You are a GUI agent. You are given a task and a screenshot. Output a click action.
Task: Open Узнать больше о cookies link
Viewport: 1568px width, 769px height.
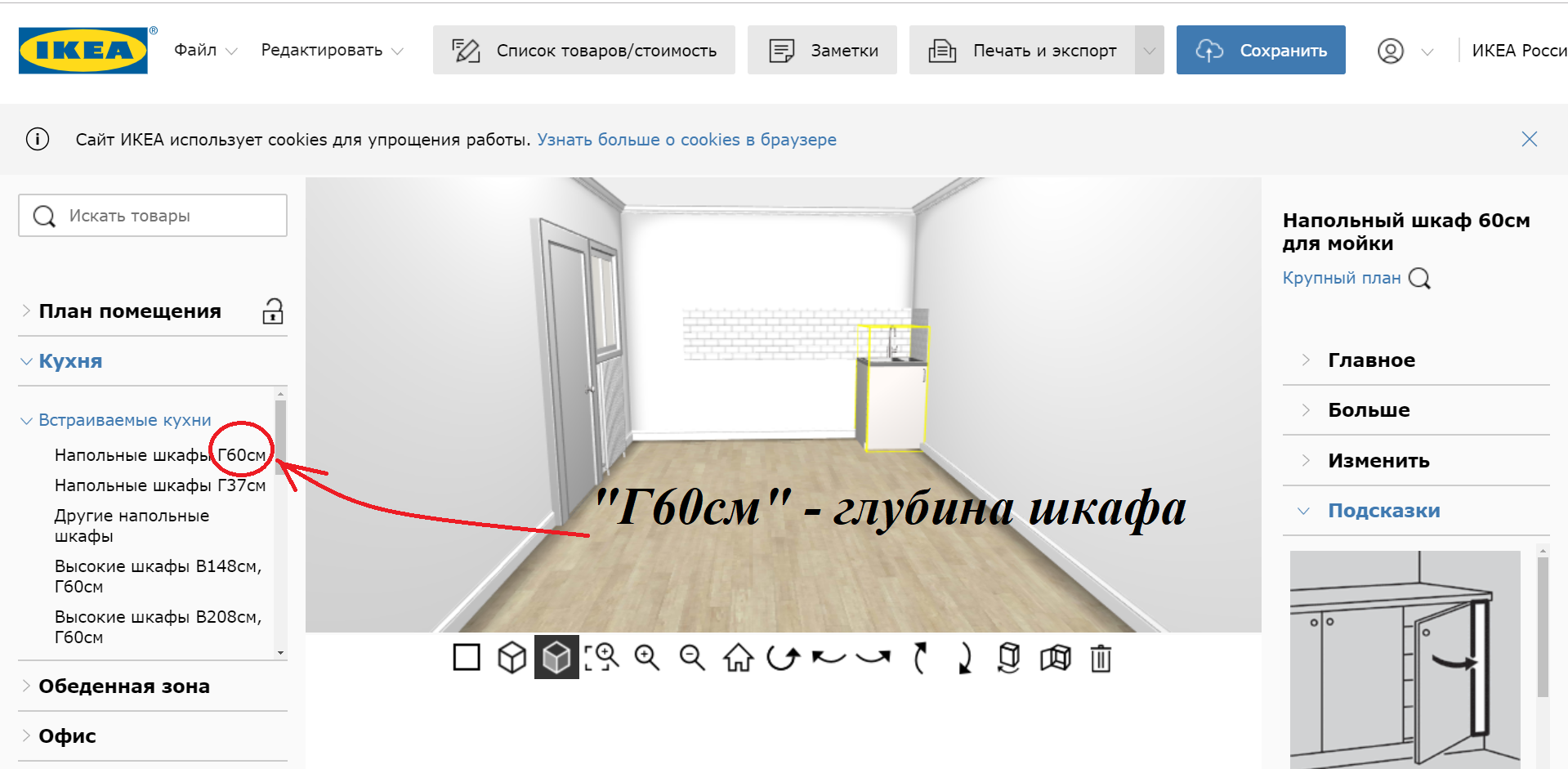686,140
